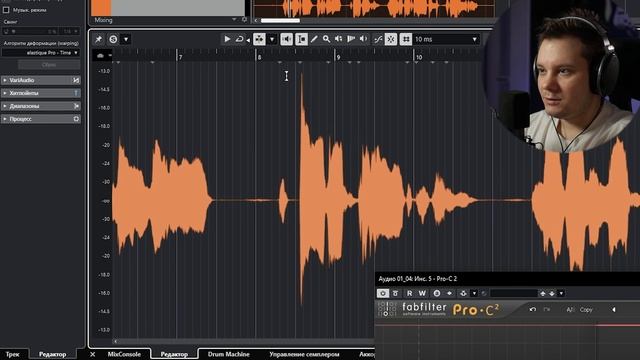
Task: Enable Write automation W button on plugin
Action: coord(422,293)
